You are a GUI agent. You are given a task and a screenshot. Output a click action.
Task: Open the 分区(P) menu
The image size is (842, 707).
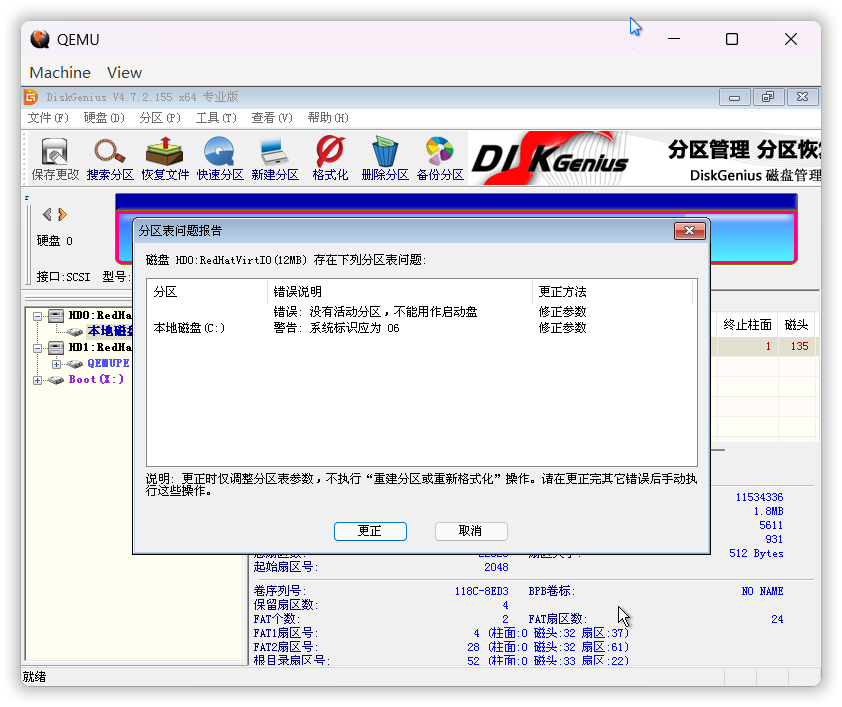(160, 118)
